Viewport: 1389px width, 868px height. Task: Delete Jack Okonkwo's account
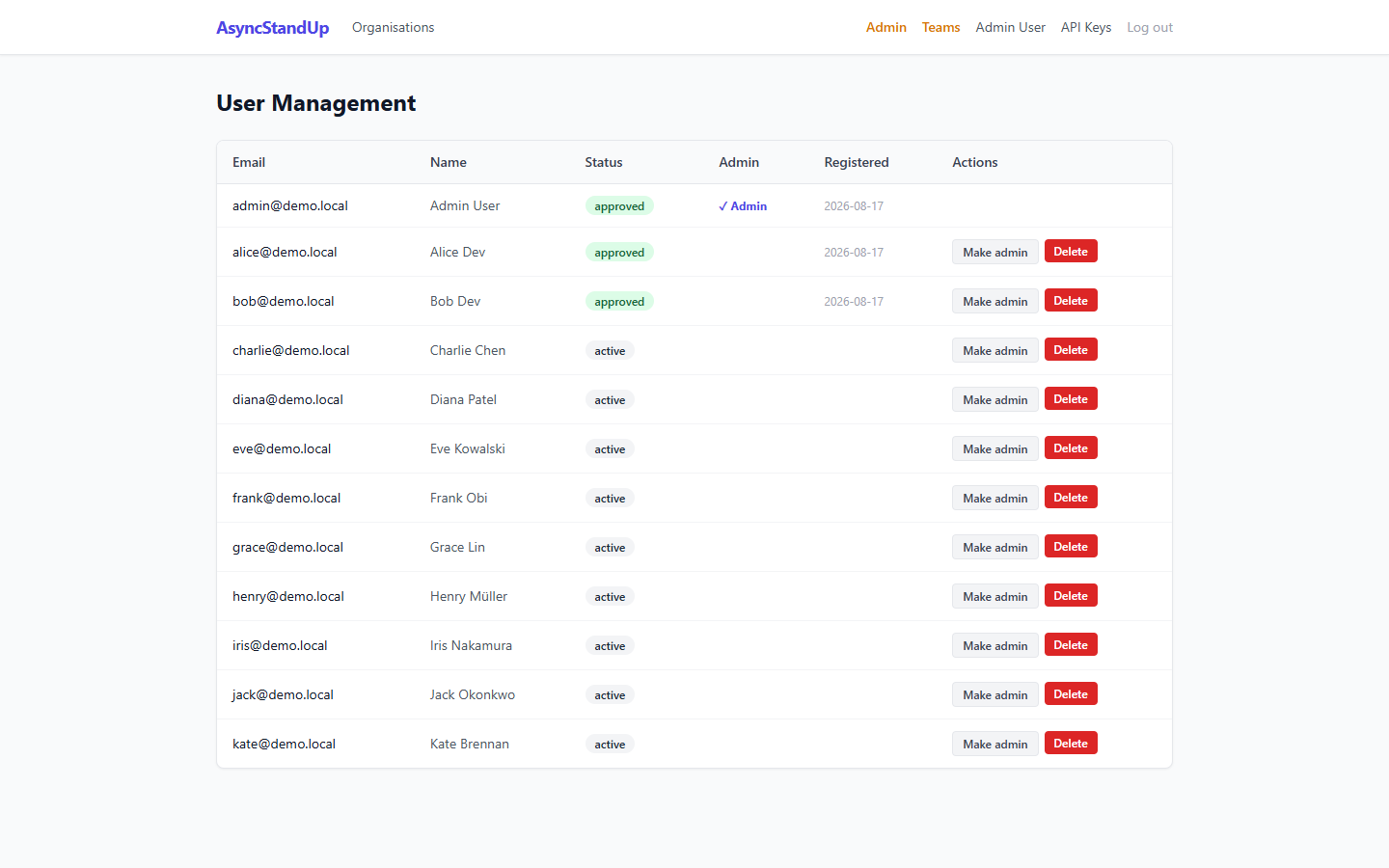1071,694
